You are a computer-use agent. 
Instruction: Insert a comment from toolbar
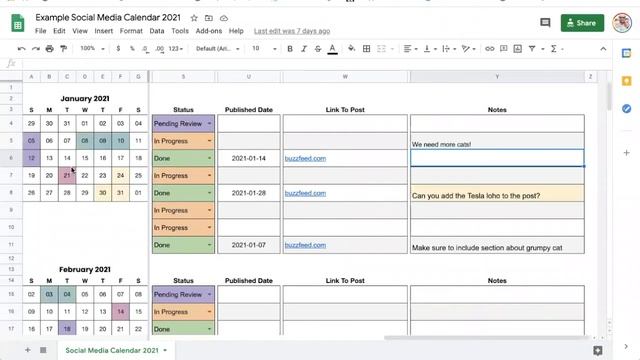coord(504,49)
